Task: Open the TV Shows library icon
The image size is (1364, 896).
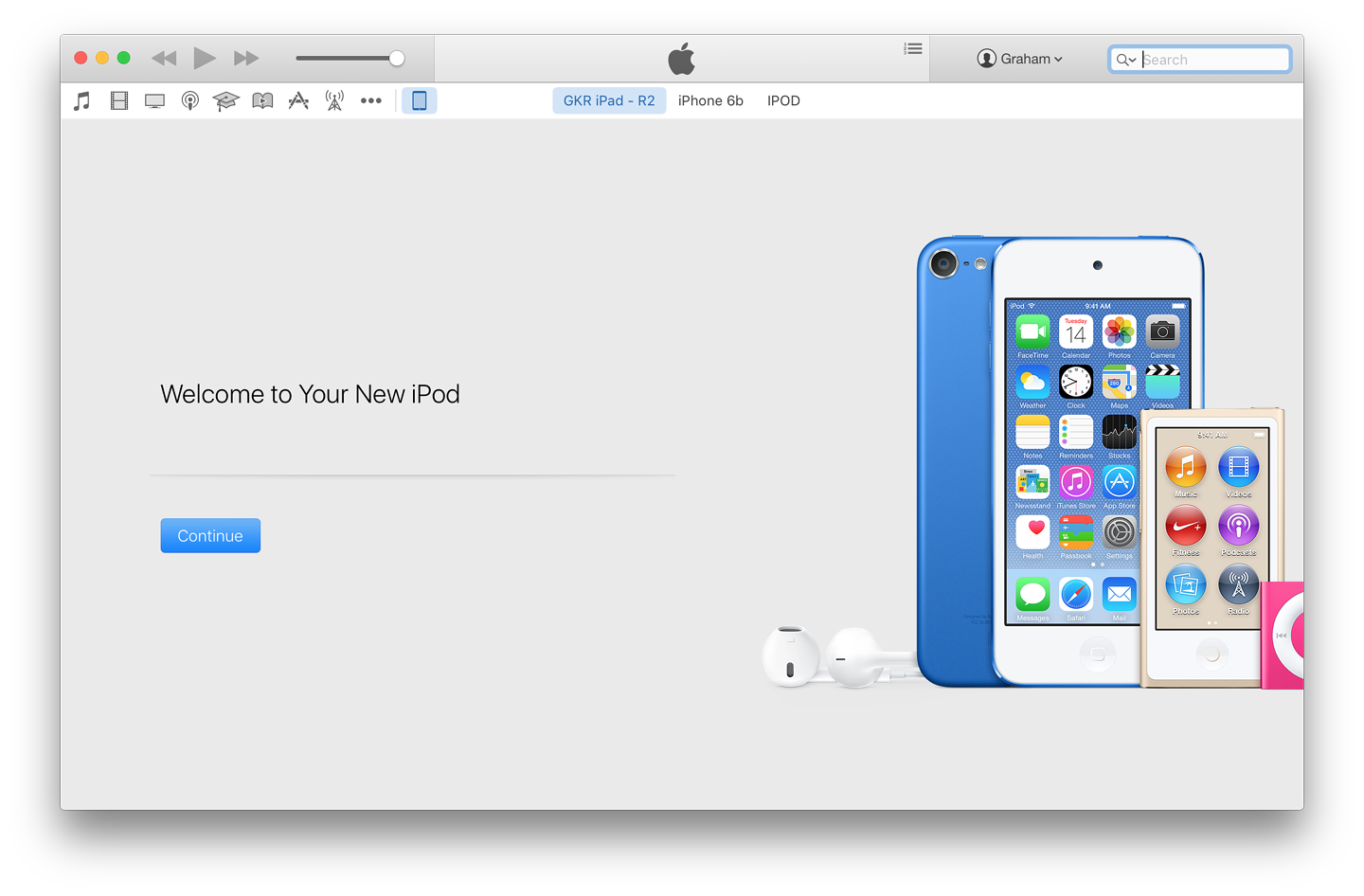Action: point(154,100)
